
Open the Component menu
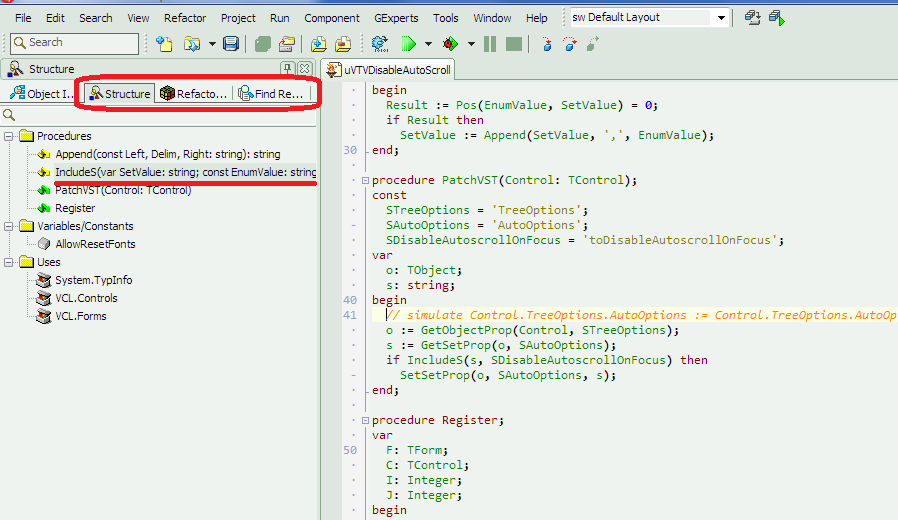(332, 18)
